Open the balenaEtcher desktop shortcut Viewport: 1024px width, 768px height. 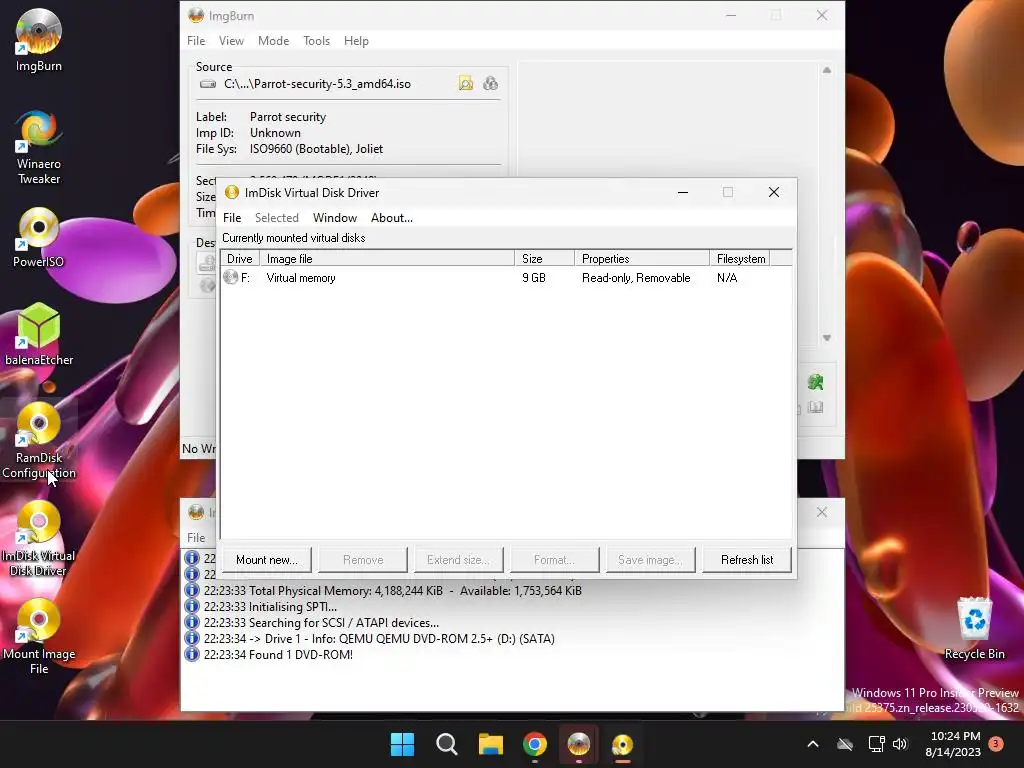click(x=39, y=334)
